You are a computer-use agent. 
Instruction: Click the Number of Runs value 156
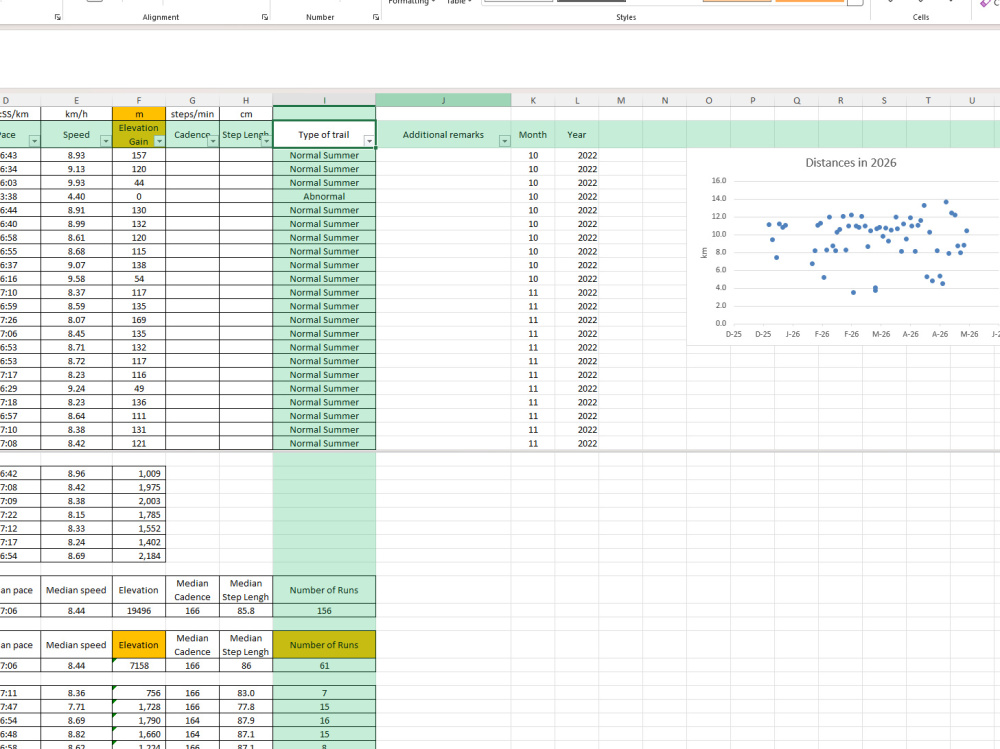(x=324, y=611)
